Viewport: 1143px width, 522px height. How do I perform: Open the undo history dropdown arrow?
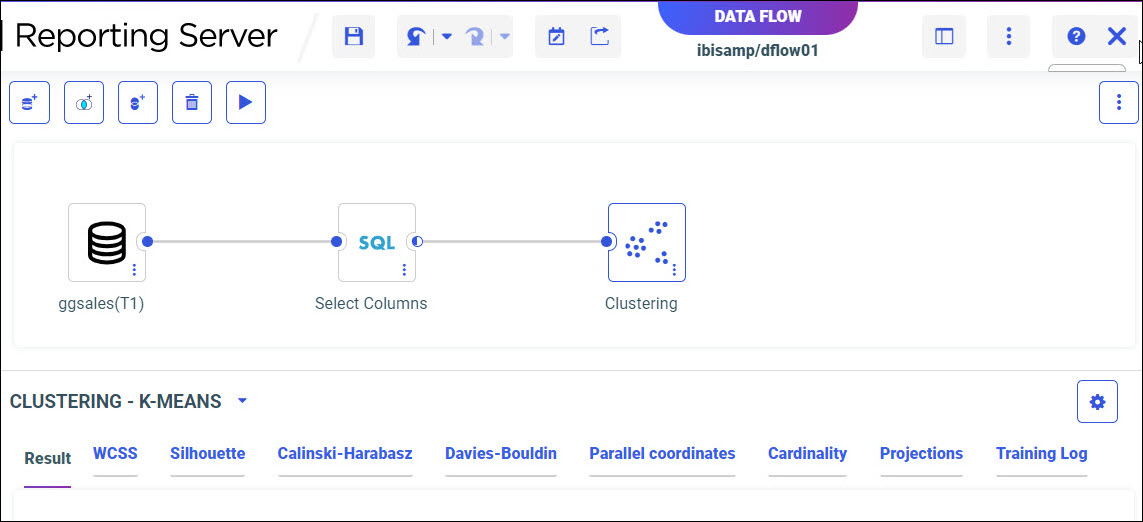(446, 37)
